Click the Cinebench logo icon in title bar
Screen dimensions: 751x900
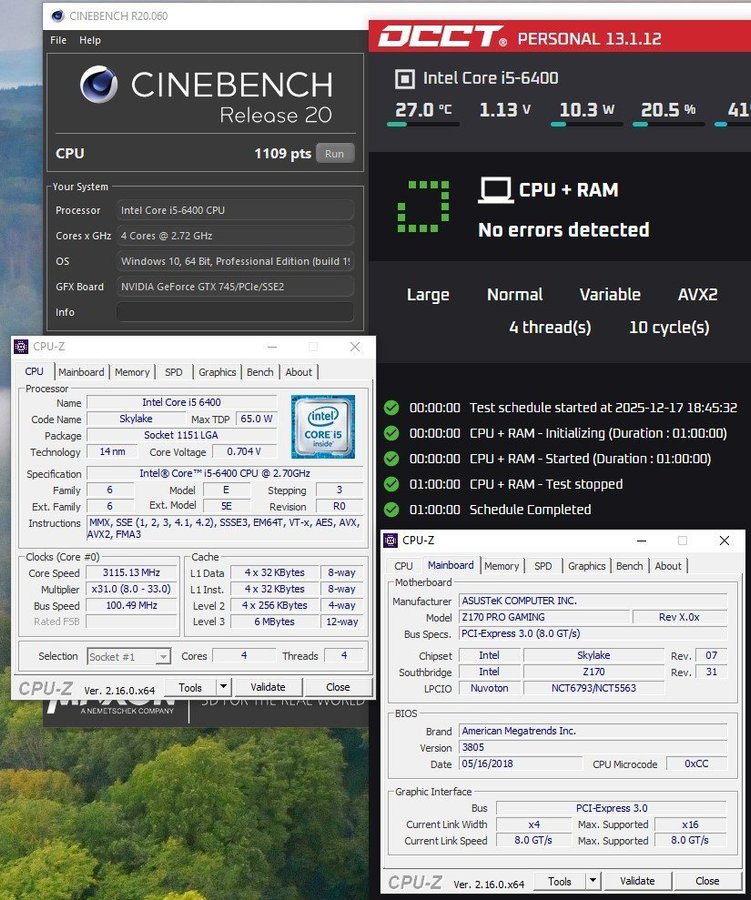[57, 16]
